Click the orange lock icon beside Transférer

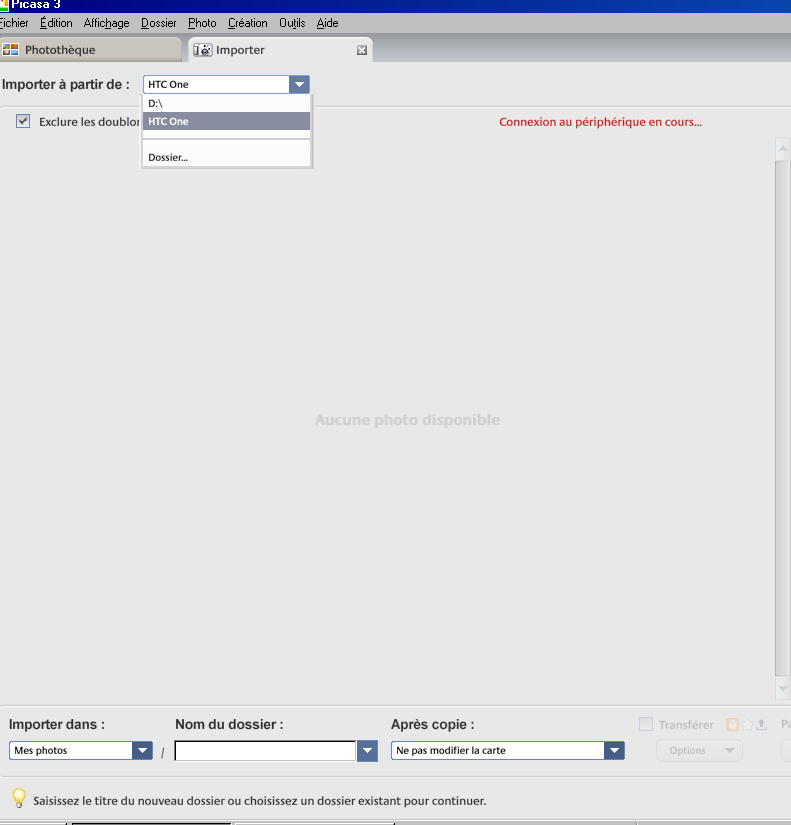click(732, 725)
